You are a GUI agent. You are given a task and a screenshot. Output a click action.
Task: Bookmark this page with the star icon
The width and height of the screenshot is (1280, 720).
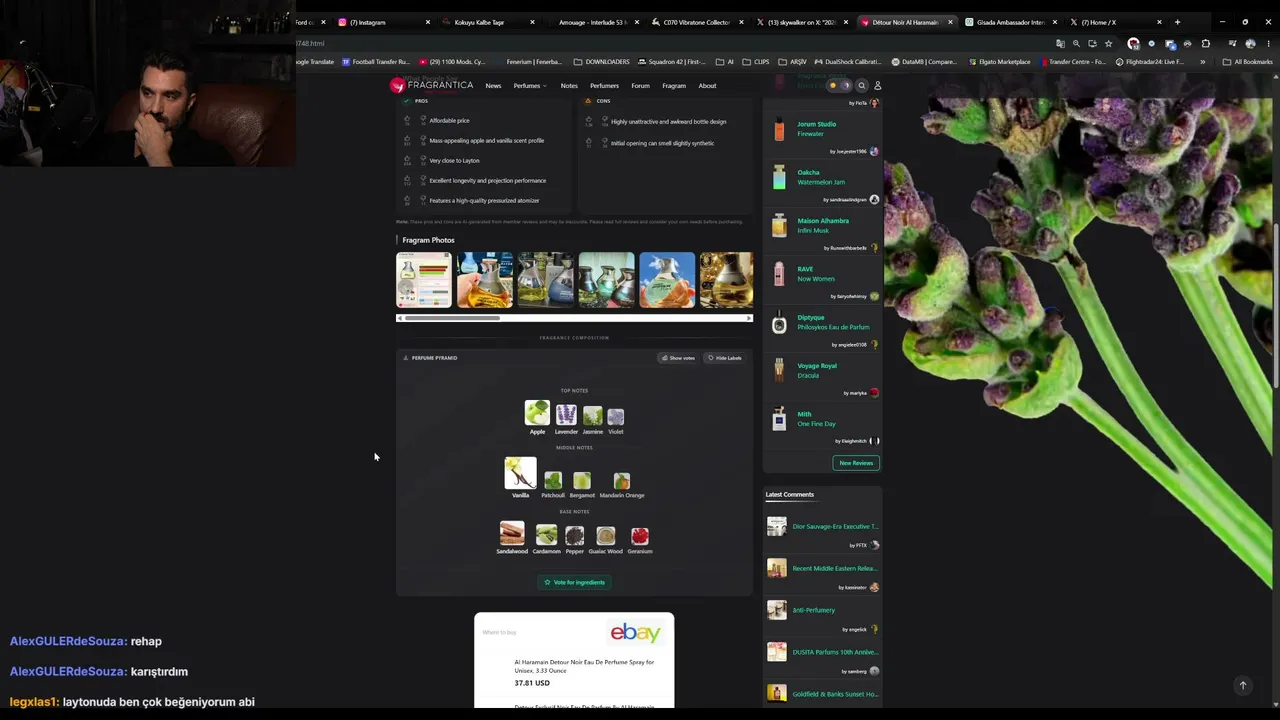click(1108, 44)
